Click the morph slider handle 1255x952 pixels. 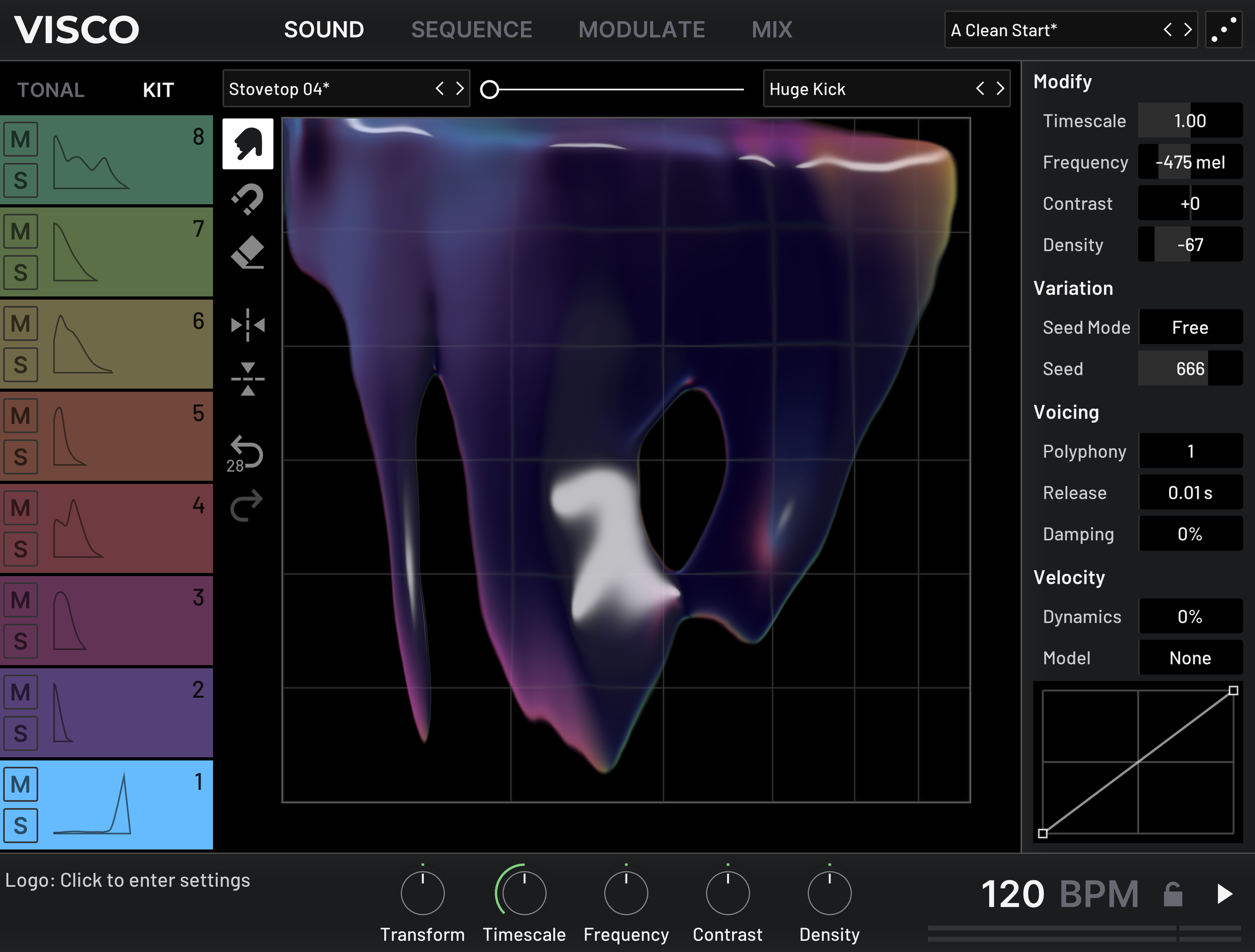click(489, 89)
